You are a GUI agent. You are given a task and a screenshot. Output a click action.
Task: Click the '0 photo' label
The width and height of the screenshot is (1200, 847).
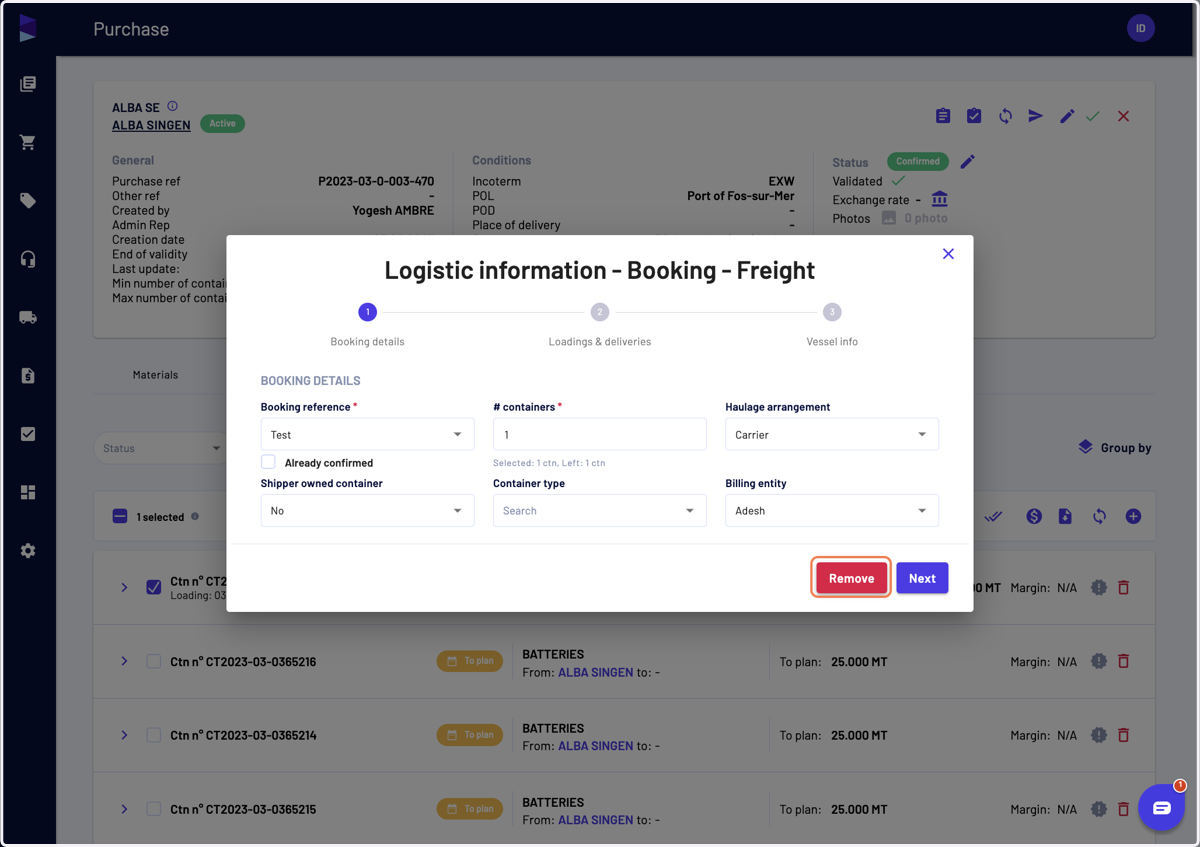click(926, 218)
